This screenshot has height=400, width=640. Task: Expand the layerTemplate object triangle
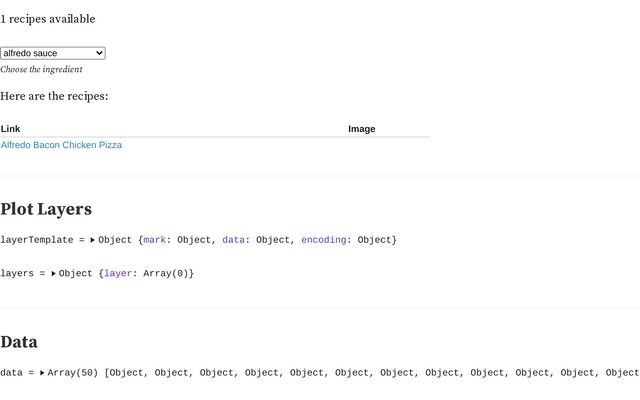[93, 240]
